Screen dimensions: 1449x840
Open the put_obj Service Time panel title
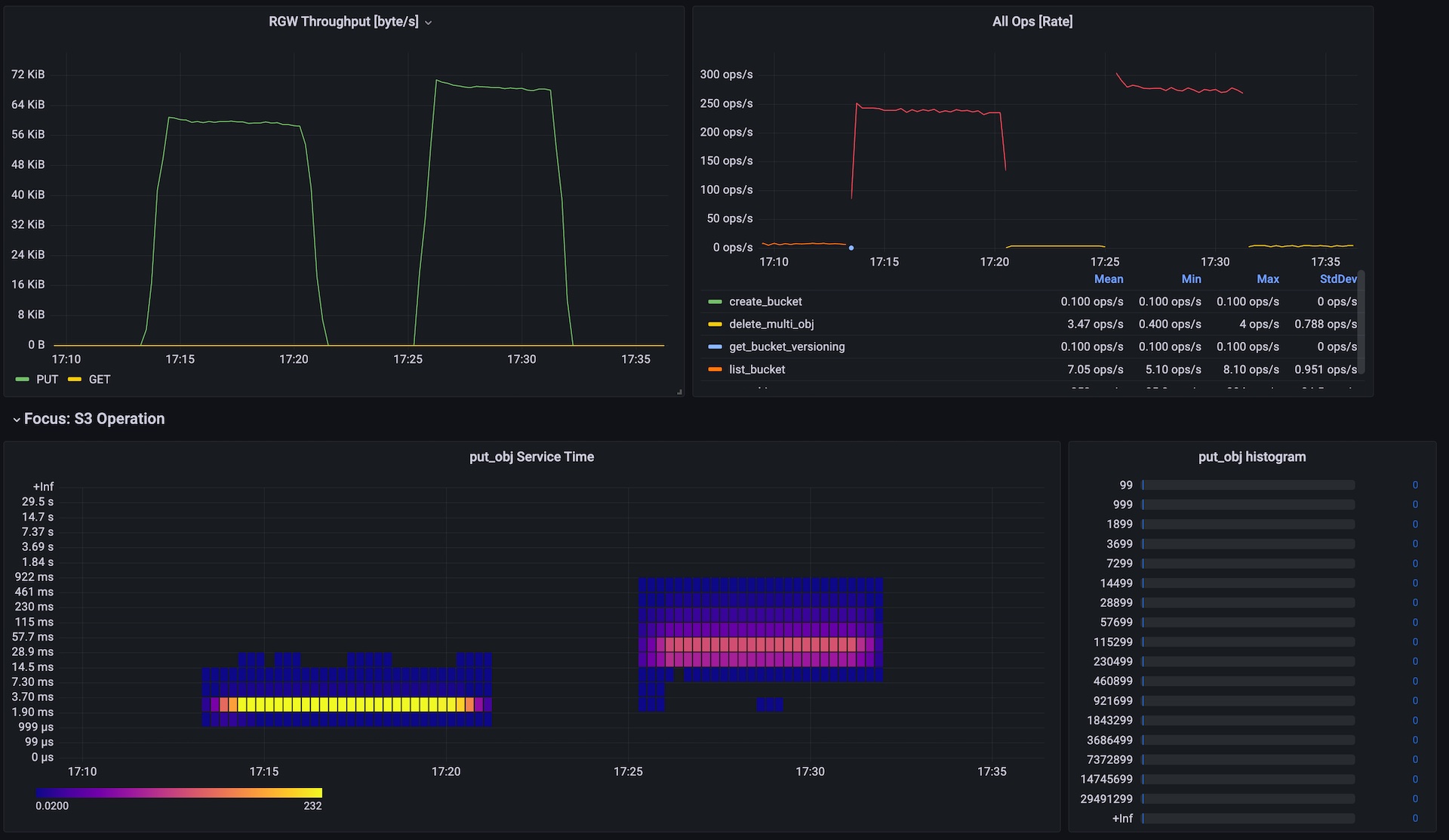pyautogui.click(x=531, y=457)
